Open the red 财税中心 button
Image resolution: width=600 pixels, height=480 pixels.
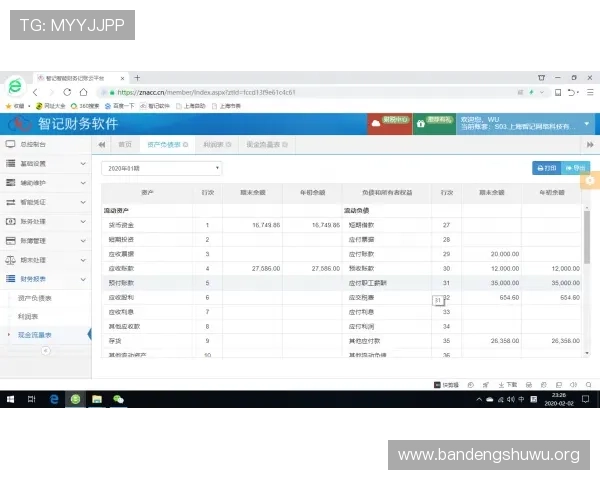click(x=390, y=123)
